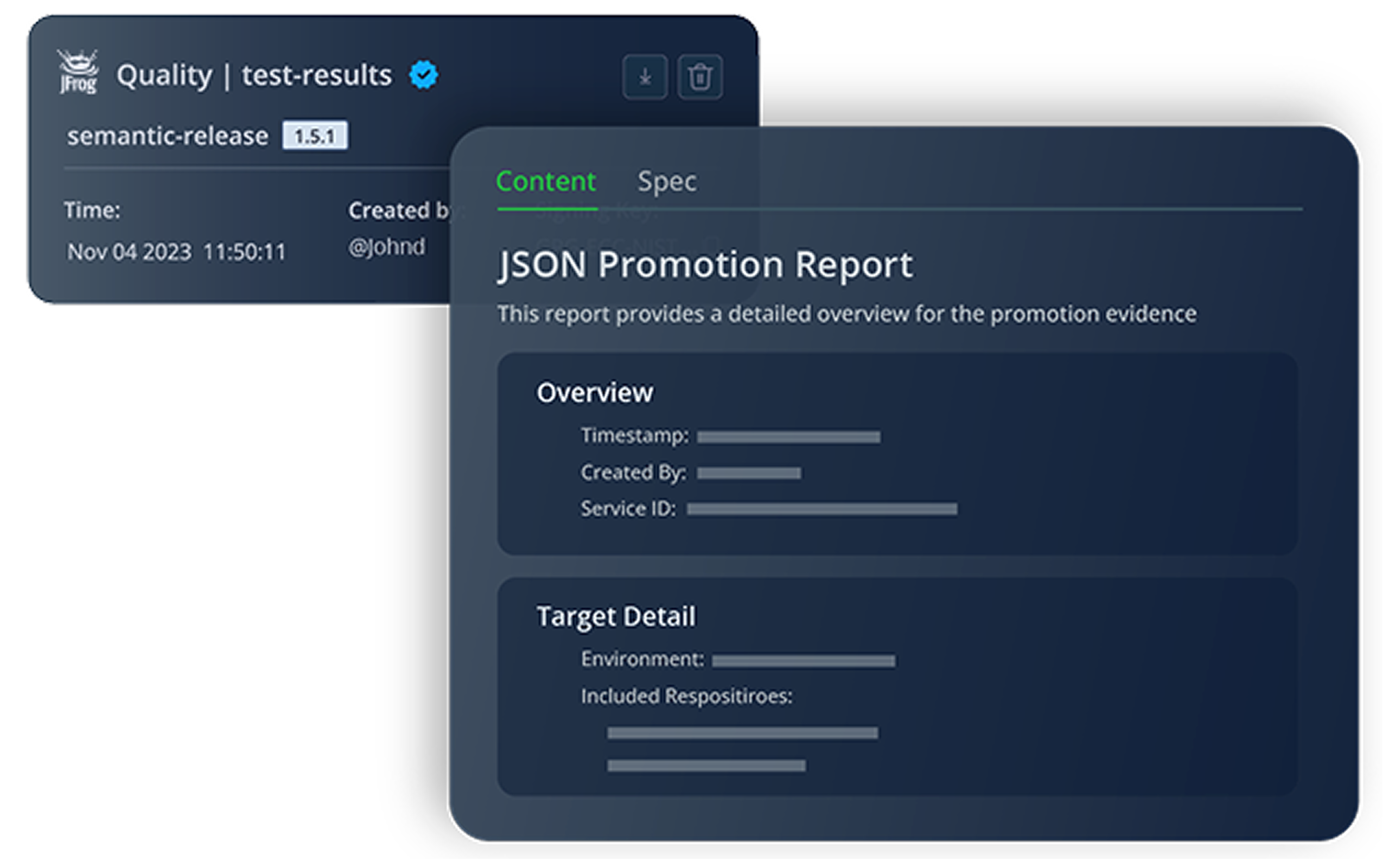Expand the Overview section
This screenshot has width=1389, height=868.
(x=595, y=393)
